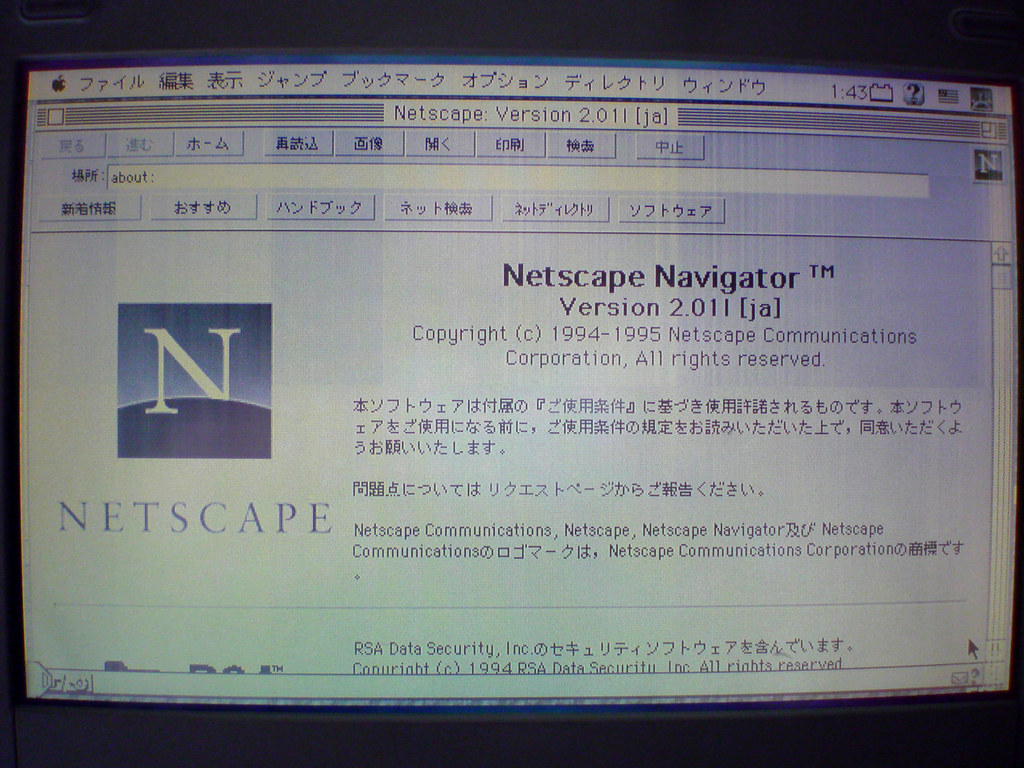Click the window title Netscape: Version 2.01I
The width and height of the screenshot is (1024, 768).
531,115
